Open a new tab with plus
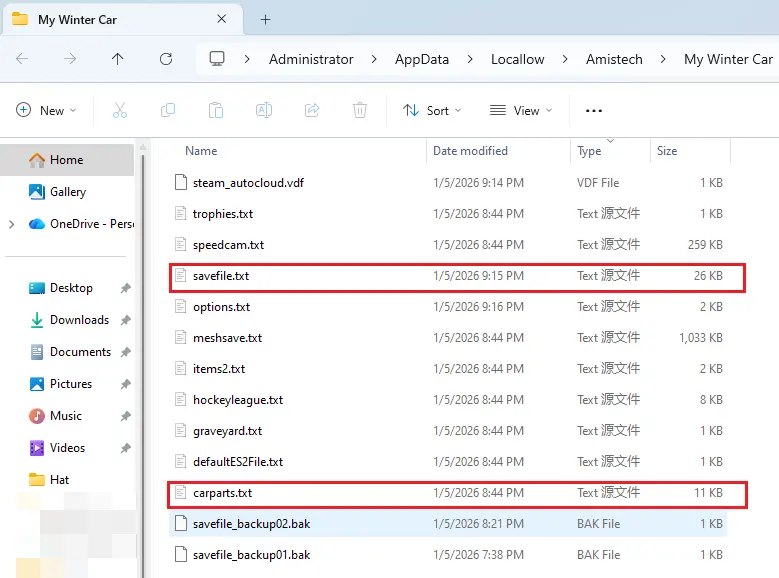The image size is (779, 578). tap(266, 19)
